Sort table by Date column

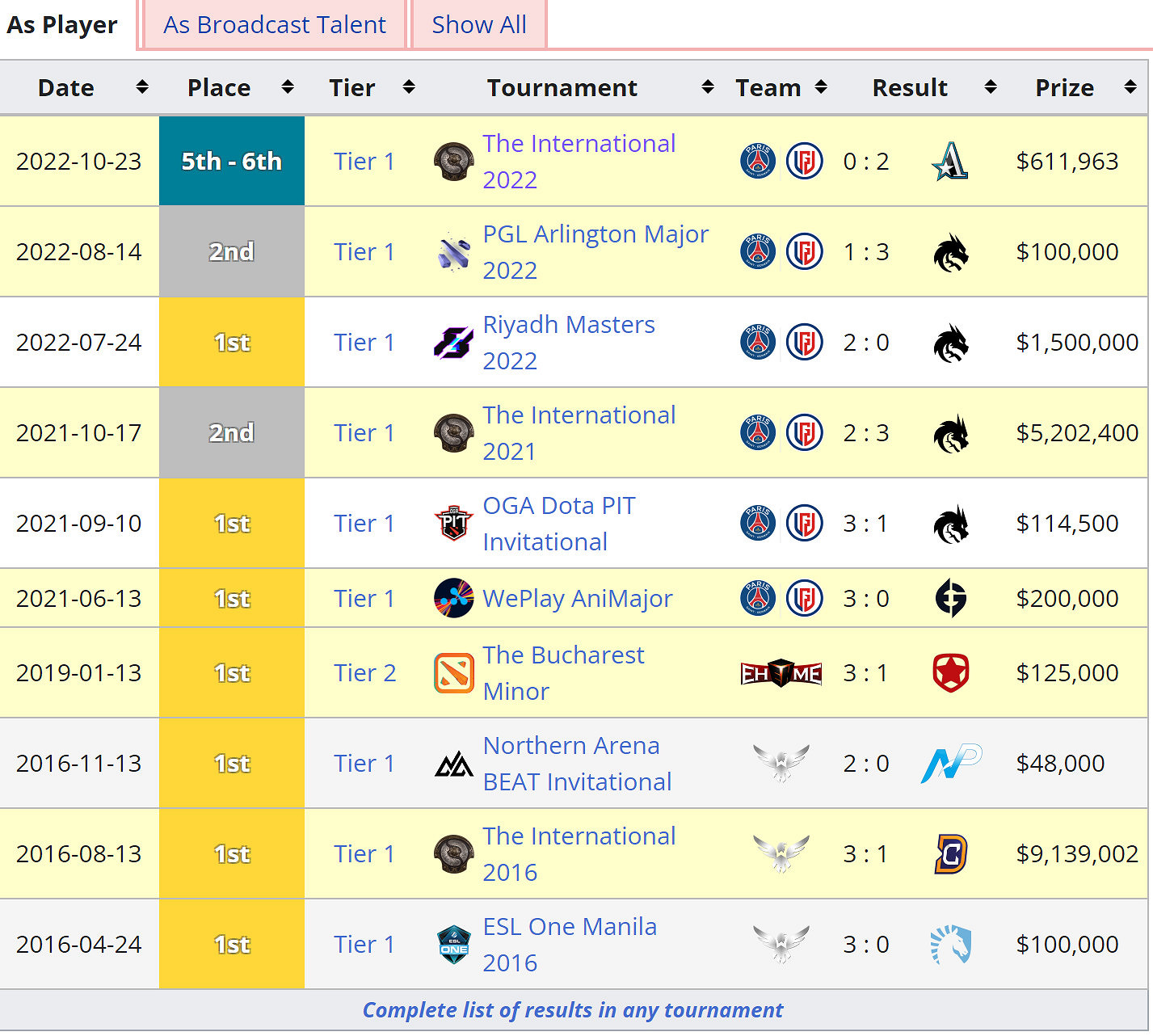click(142, 87)
